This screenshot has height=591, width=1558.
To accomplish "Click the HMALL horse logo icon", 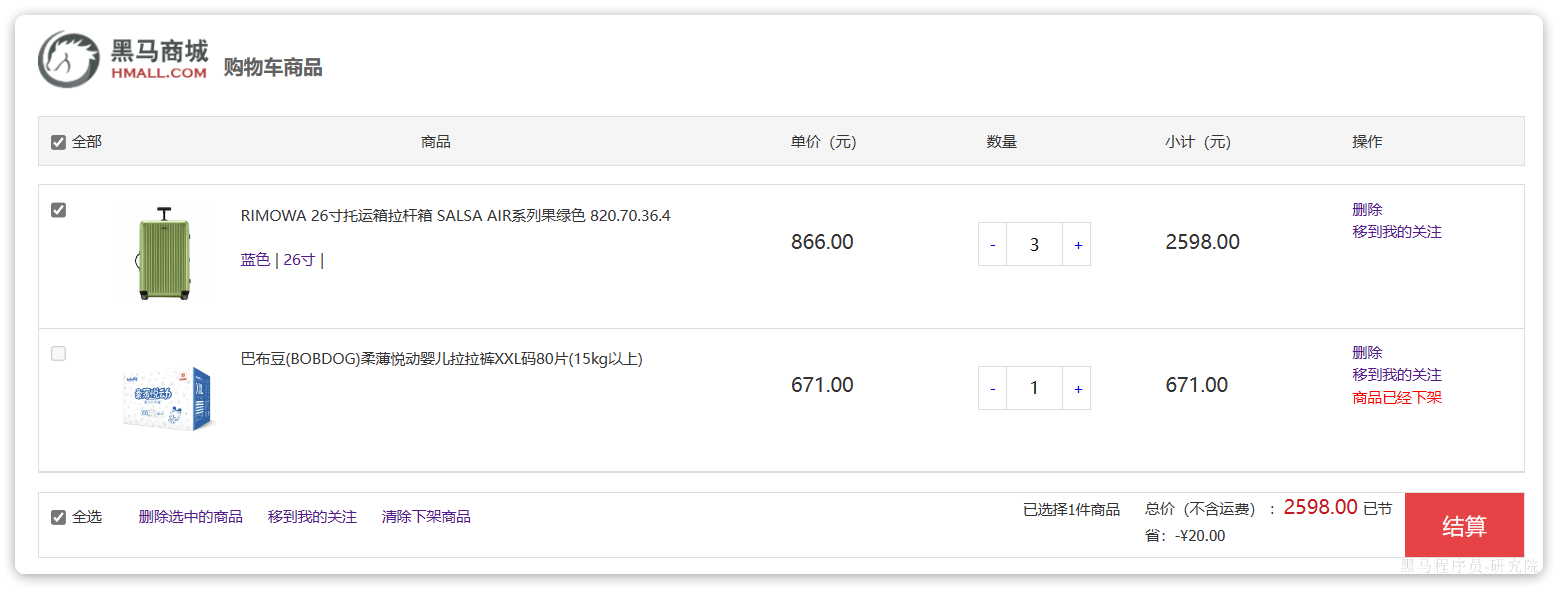I will [x=68, y=59].
